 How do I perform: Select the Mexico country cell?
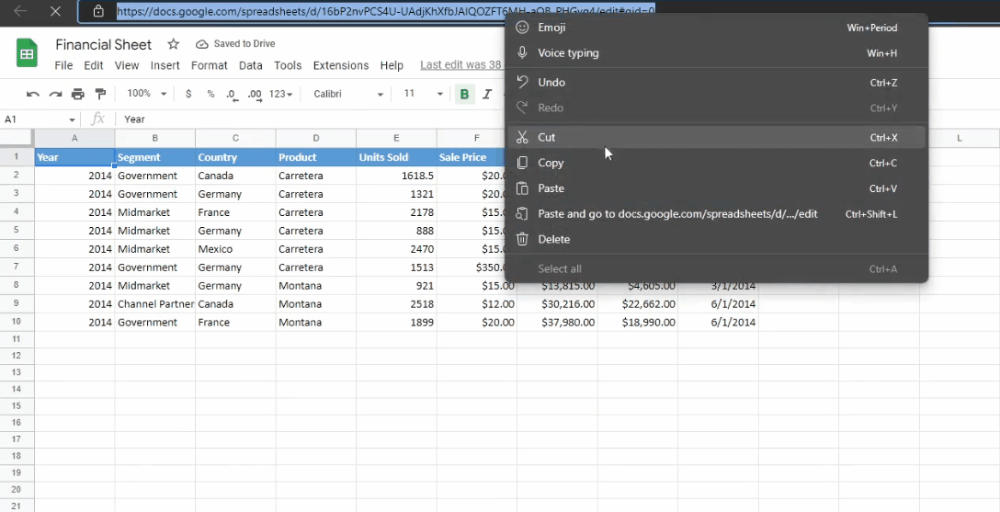(x=235, y=249)
